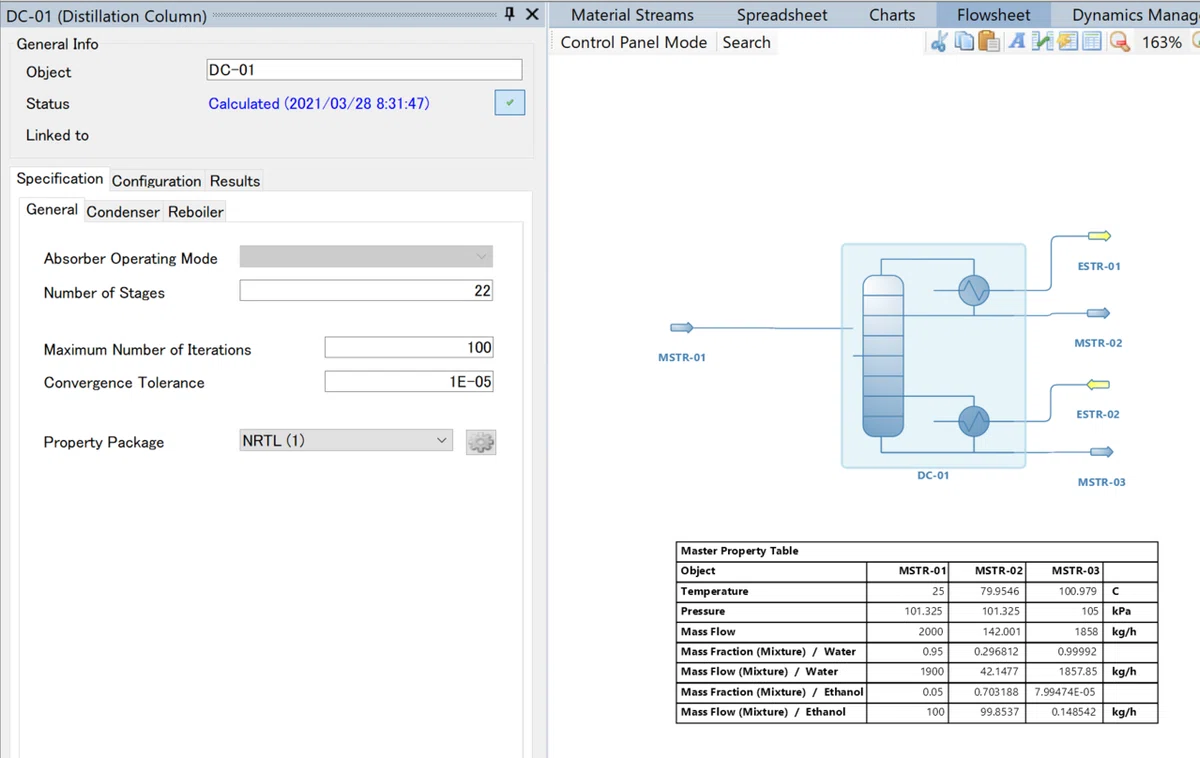The height and width of the screenshot is (758, 1200).
Task: Switch to the Results tab
Action: [x=235, y=181]
